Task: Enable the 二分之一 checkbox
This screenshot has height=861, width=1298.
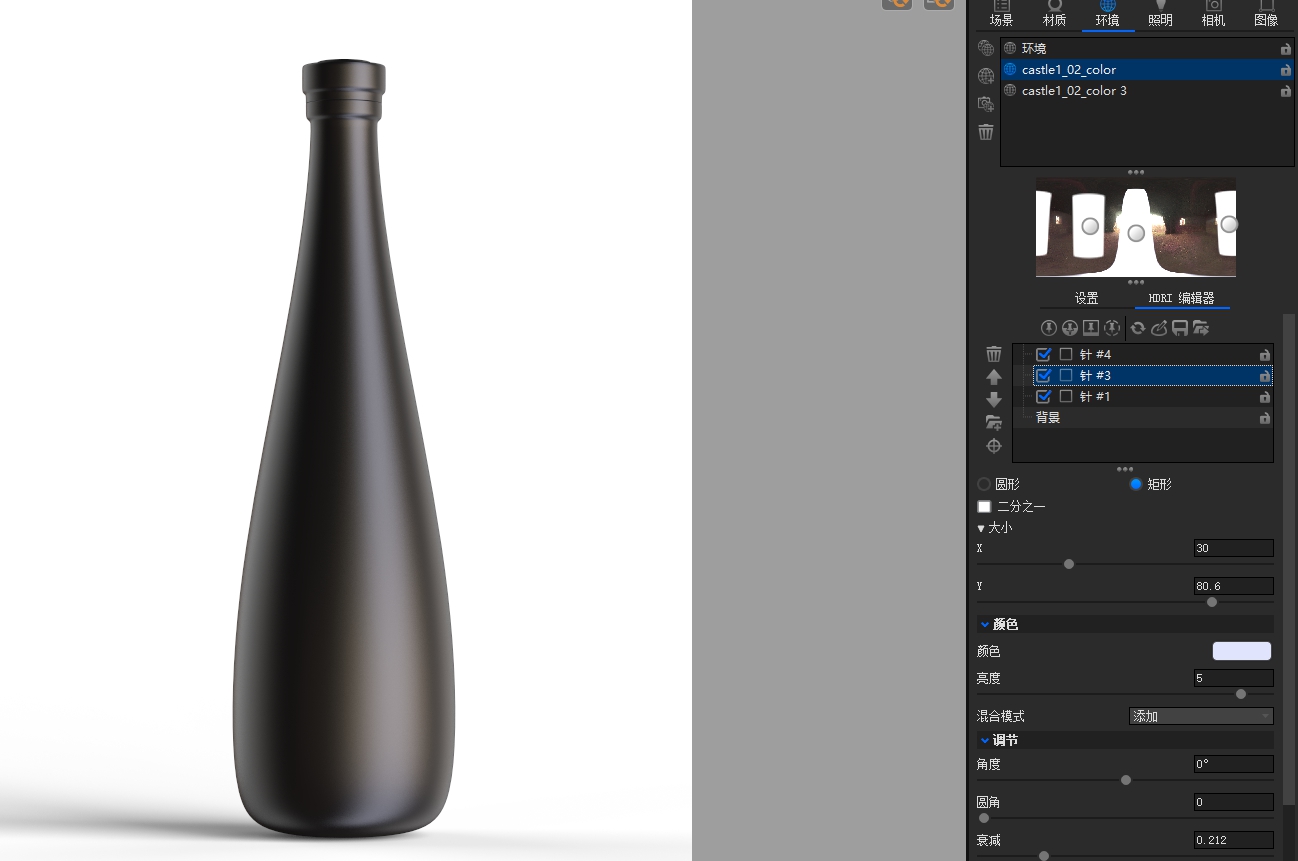Action: pos(984,506)
